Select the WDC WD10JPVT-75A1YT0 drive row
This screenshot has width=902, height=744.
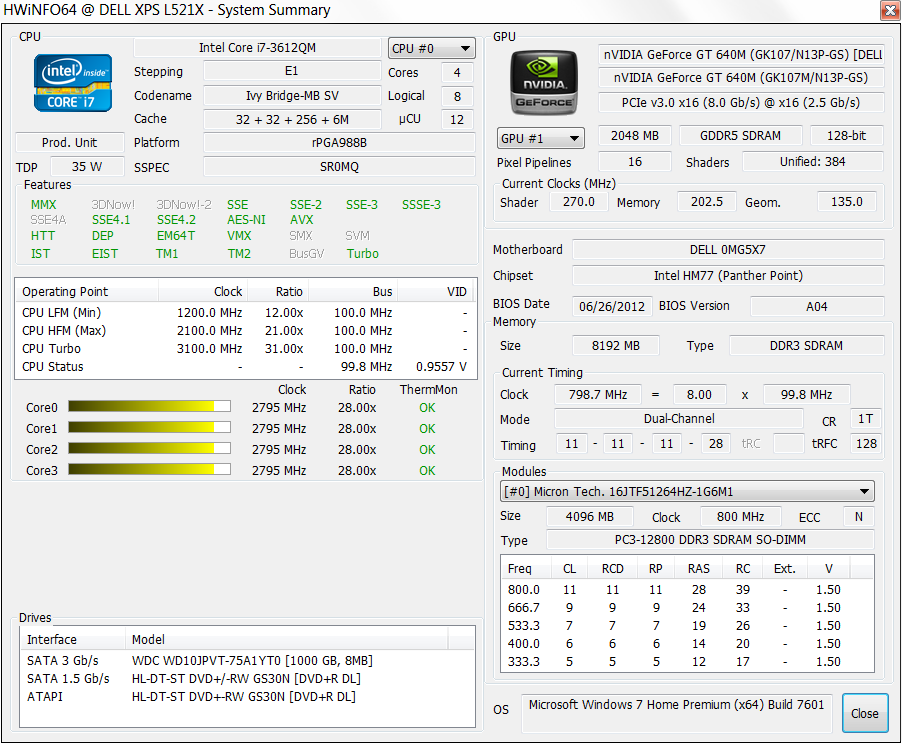tap(247, 661)
